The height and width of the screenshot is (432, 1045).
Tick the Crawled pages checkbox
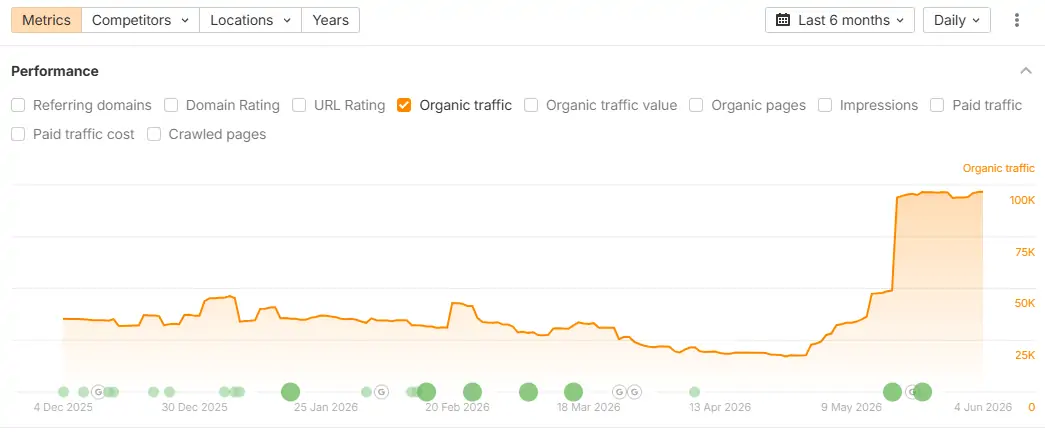tap(154, 134)
